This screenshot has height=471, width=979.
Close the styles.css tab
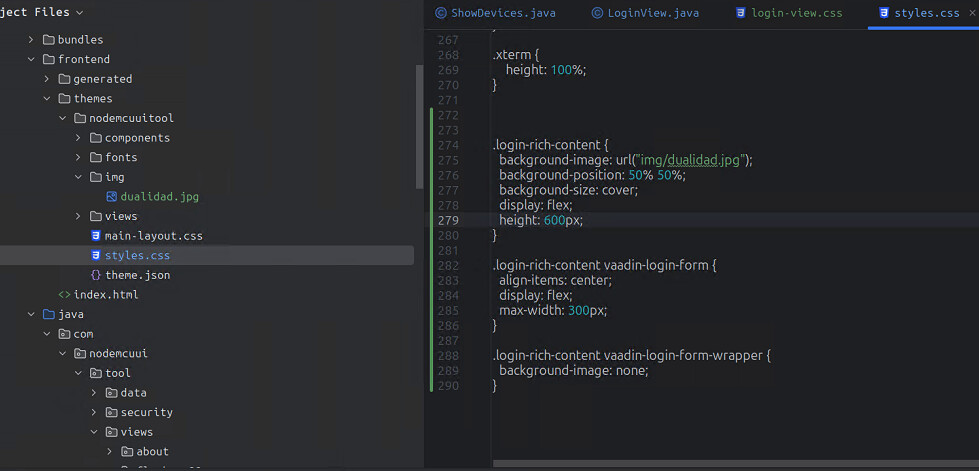click(x=972, y=13)
